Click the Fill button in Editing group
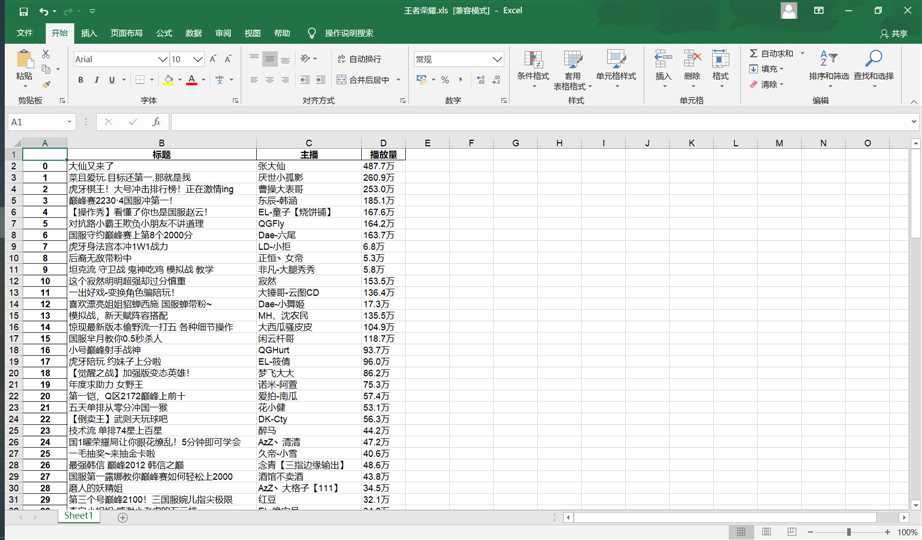 coord(766,69)
